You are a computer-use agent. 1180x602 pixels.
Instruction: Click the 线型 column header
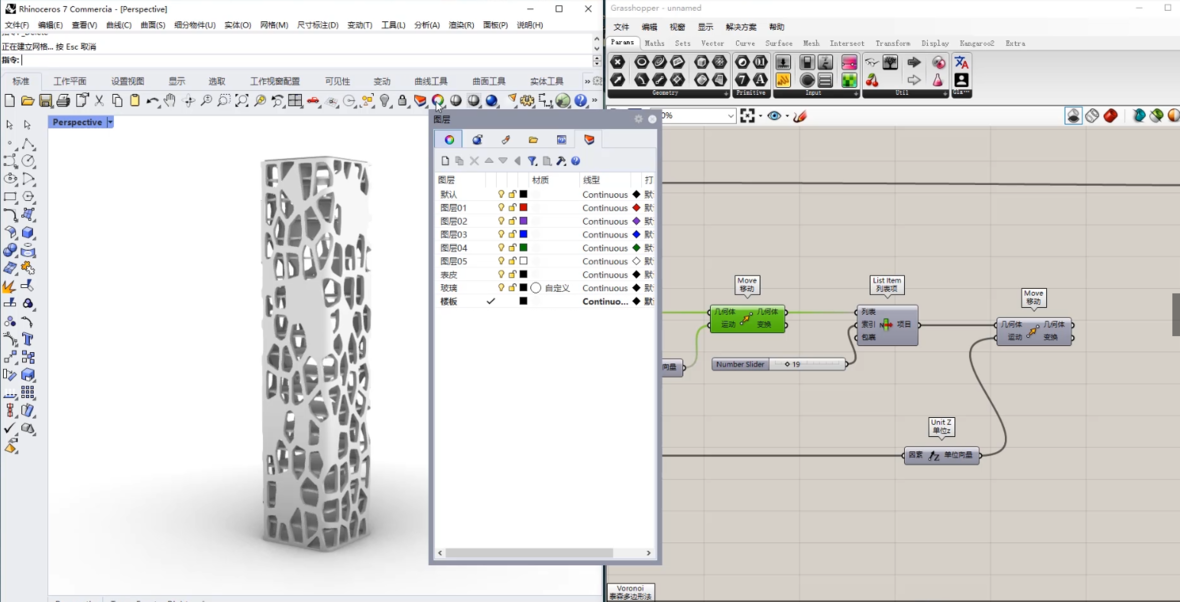(x=592, y=181)
